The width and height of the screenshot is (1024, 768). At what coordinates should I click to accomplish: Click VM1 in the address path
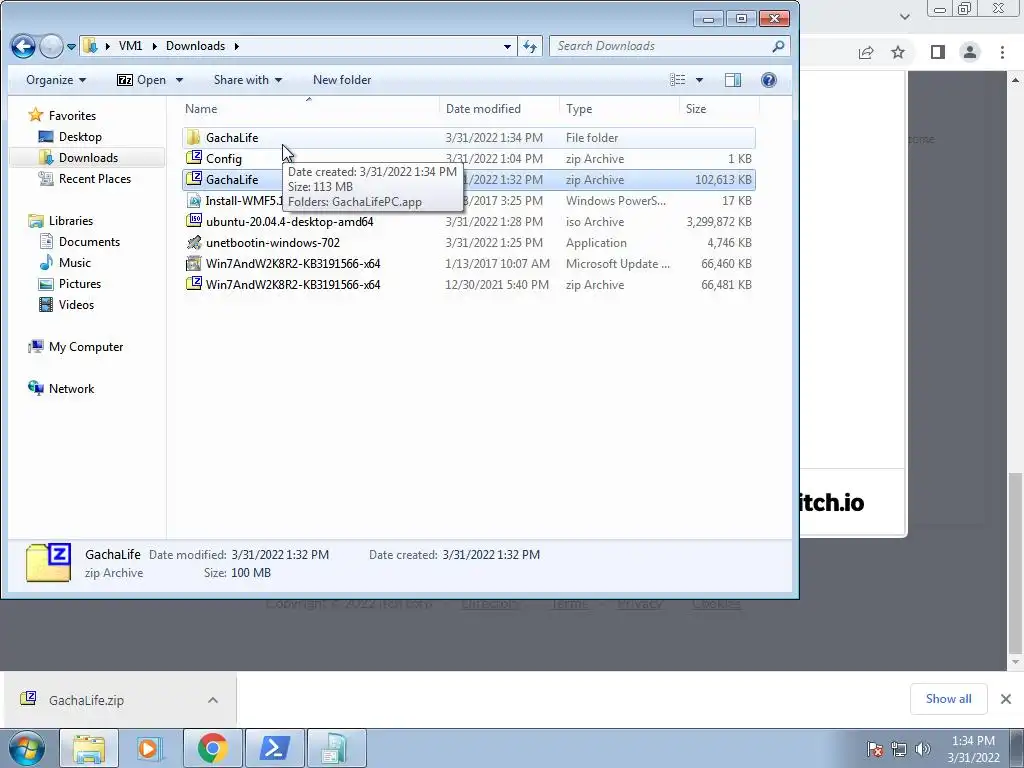tap(130, 46)
